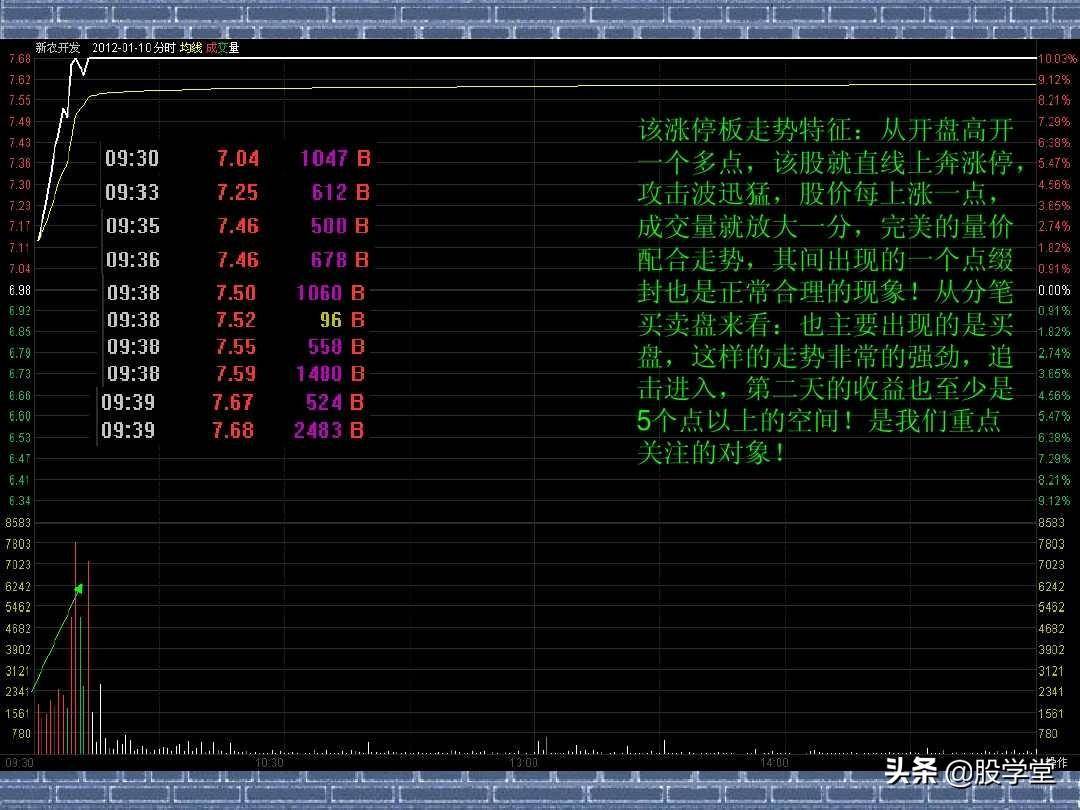1080x810 pixels.
Task: Click 6.98 on the left price axis
Action: [x=19, y=290]
